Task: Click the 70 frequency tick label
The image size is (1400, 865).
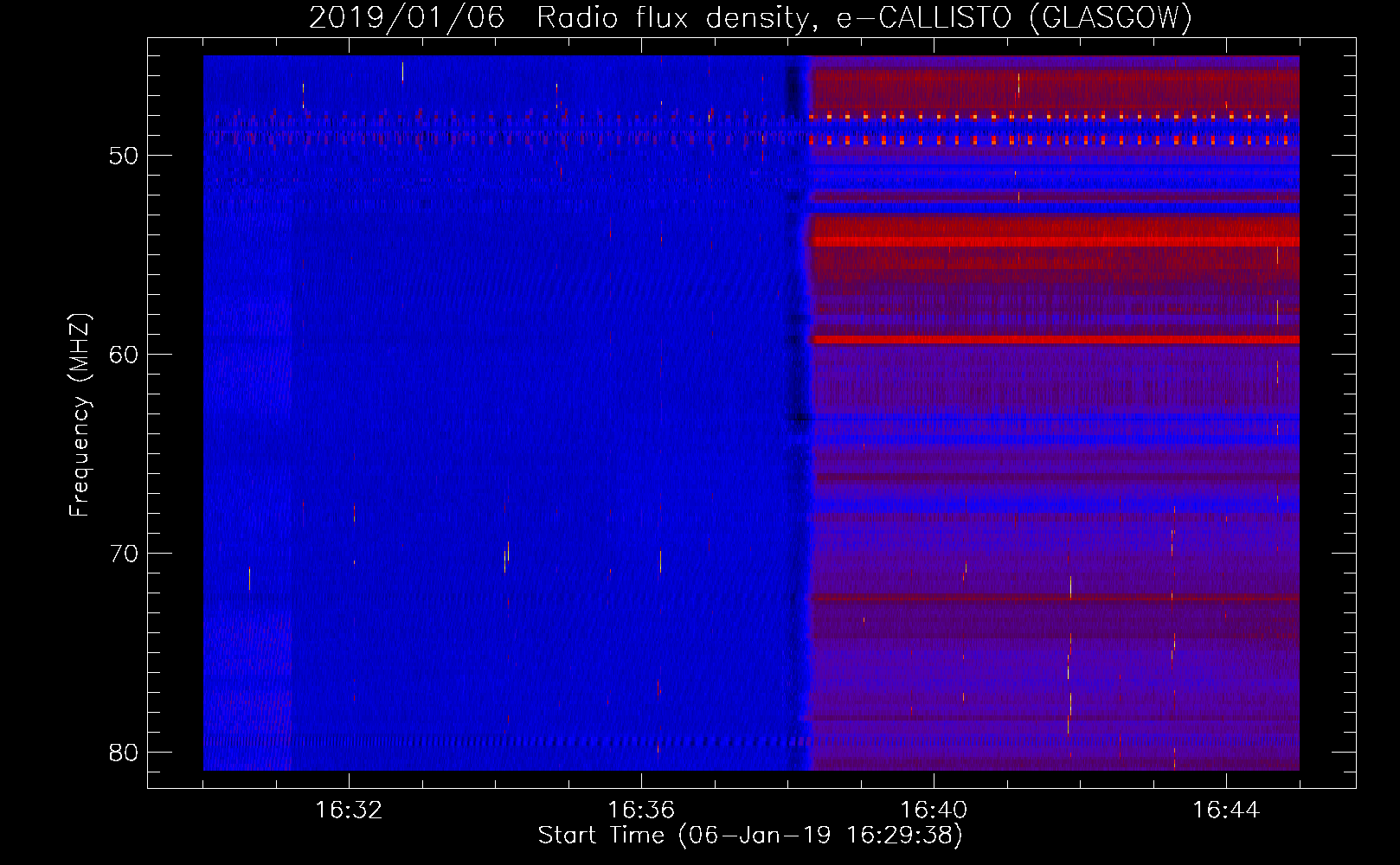Action: pyautogui.click(x=124, y=554)
